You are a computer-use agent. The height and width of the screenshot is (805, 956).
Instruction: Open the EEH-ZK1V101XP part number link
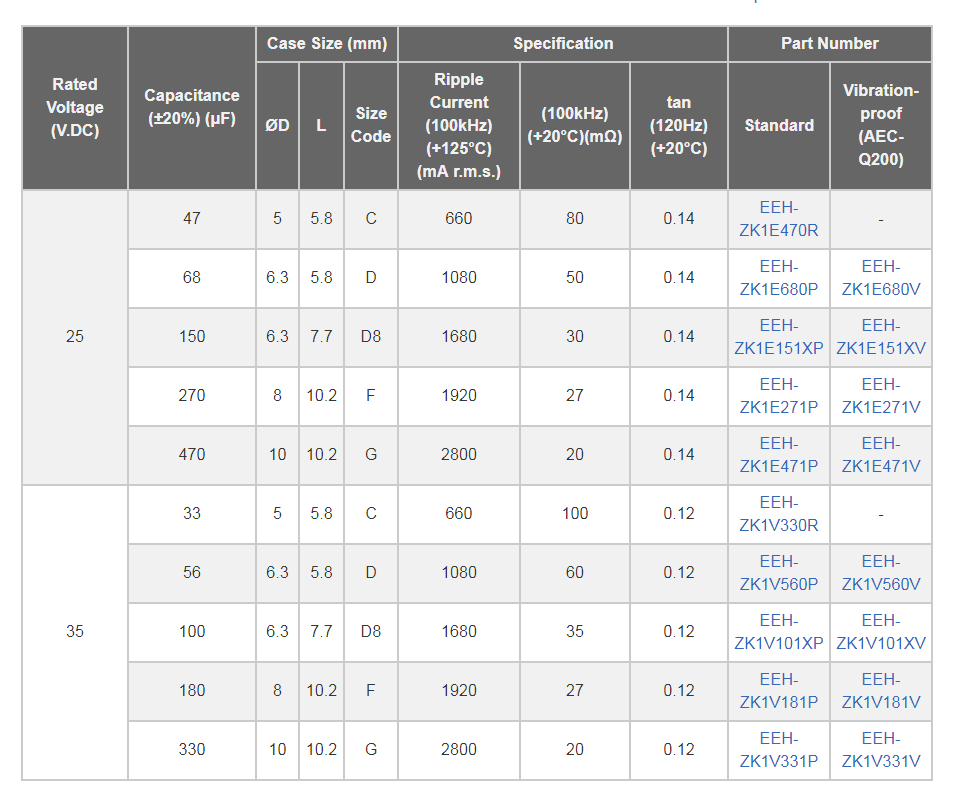pos(778,632)
